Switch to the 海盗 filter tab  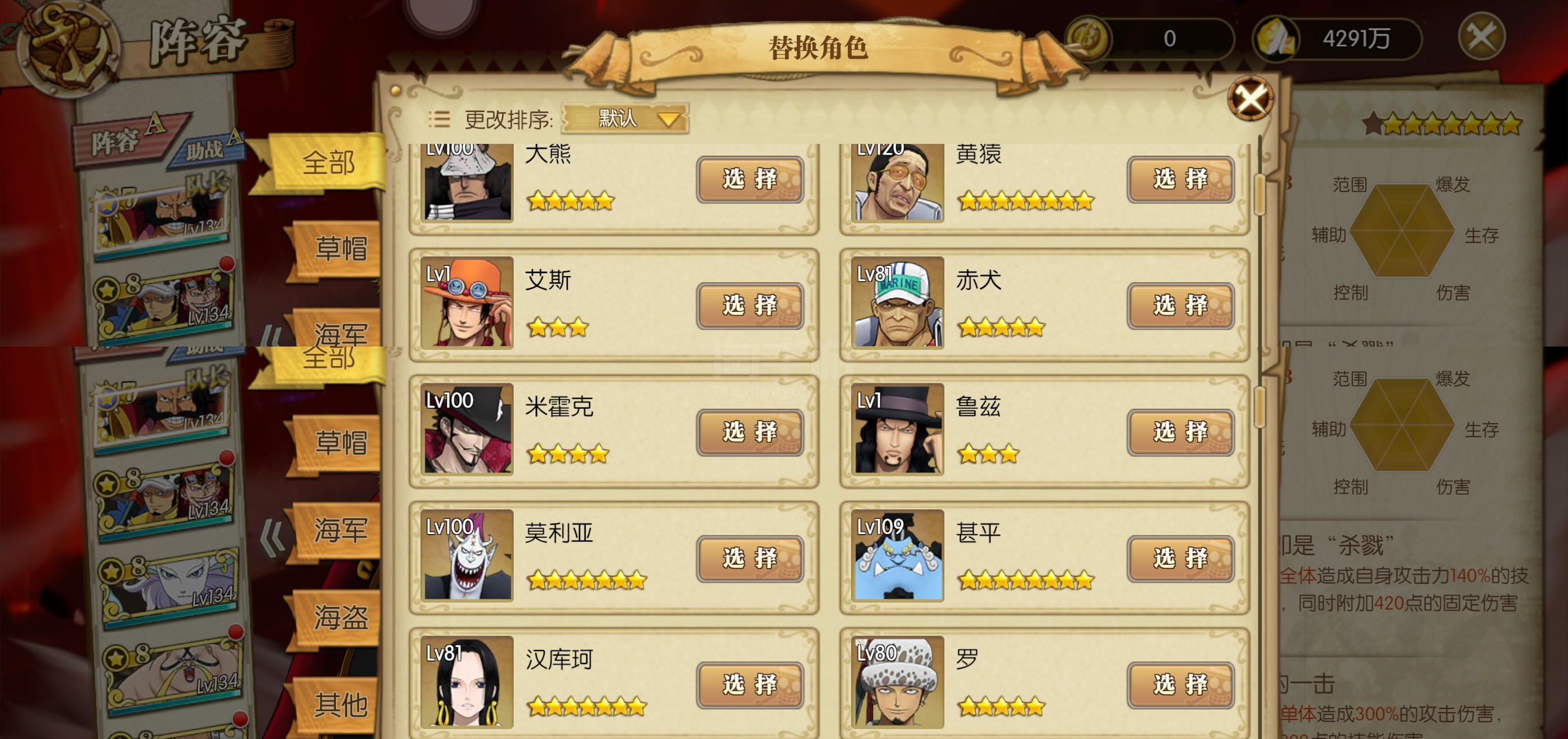(340, 618)
